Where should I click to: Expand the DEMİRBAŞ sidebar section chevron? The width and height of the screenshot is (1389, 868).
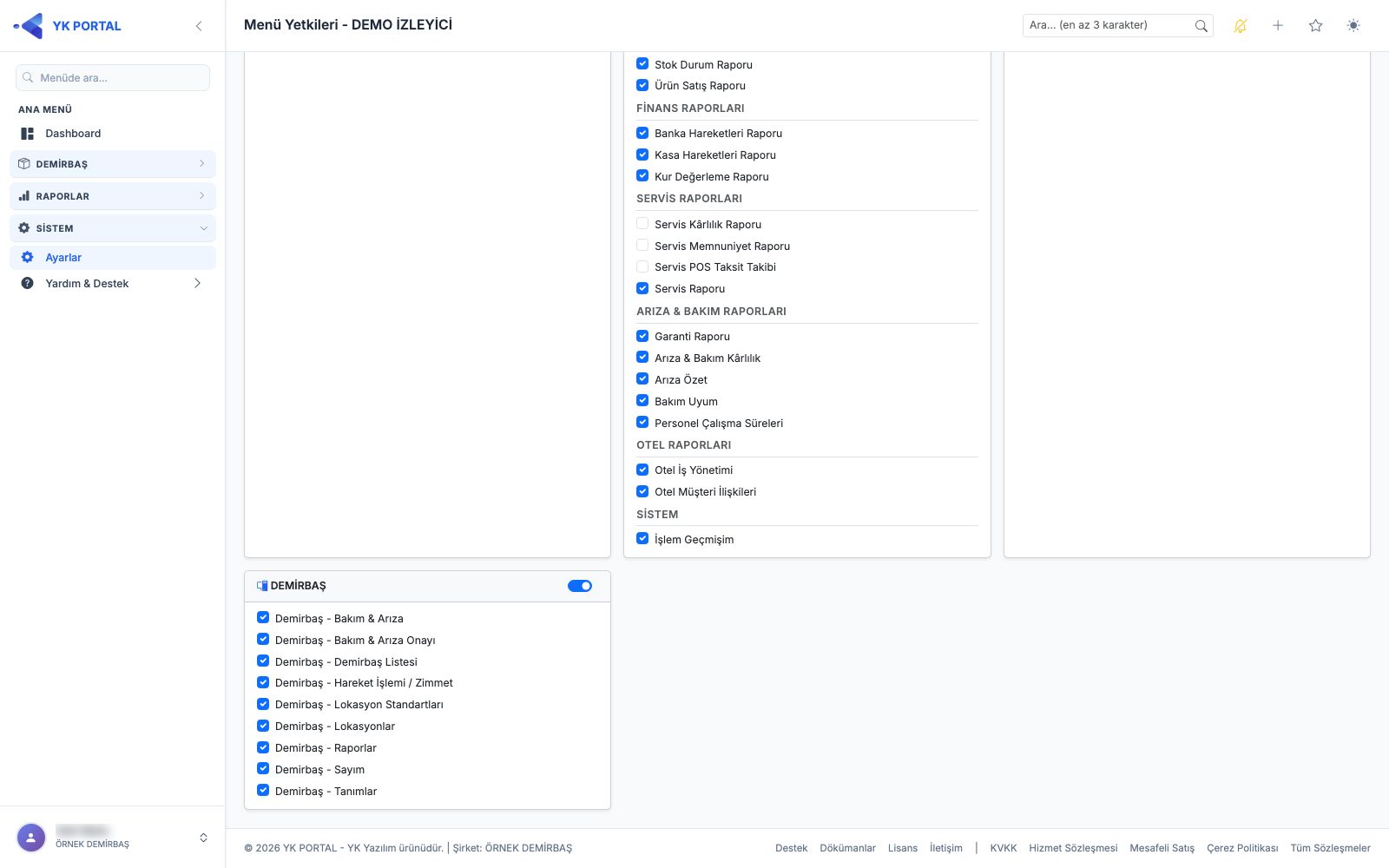202,164
